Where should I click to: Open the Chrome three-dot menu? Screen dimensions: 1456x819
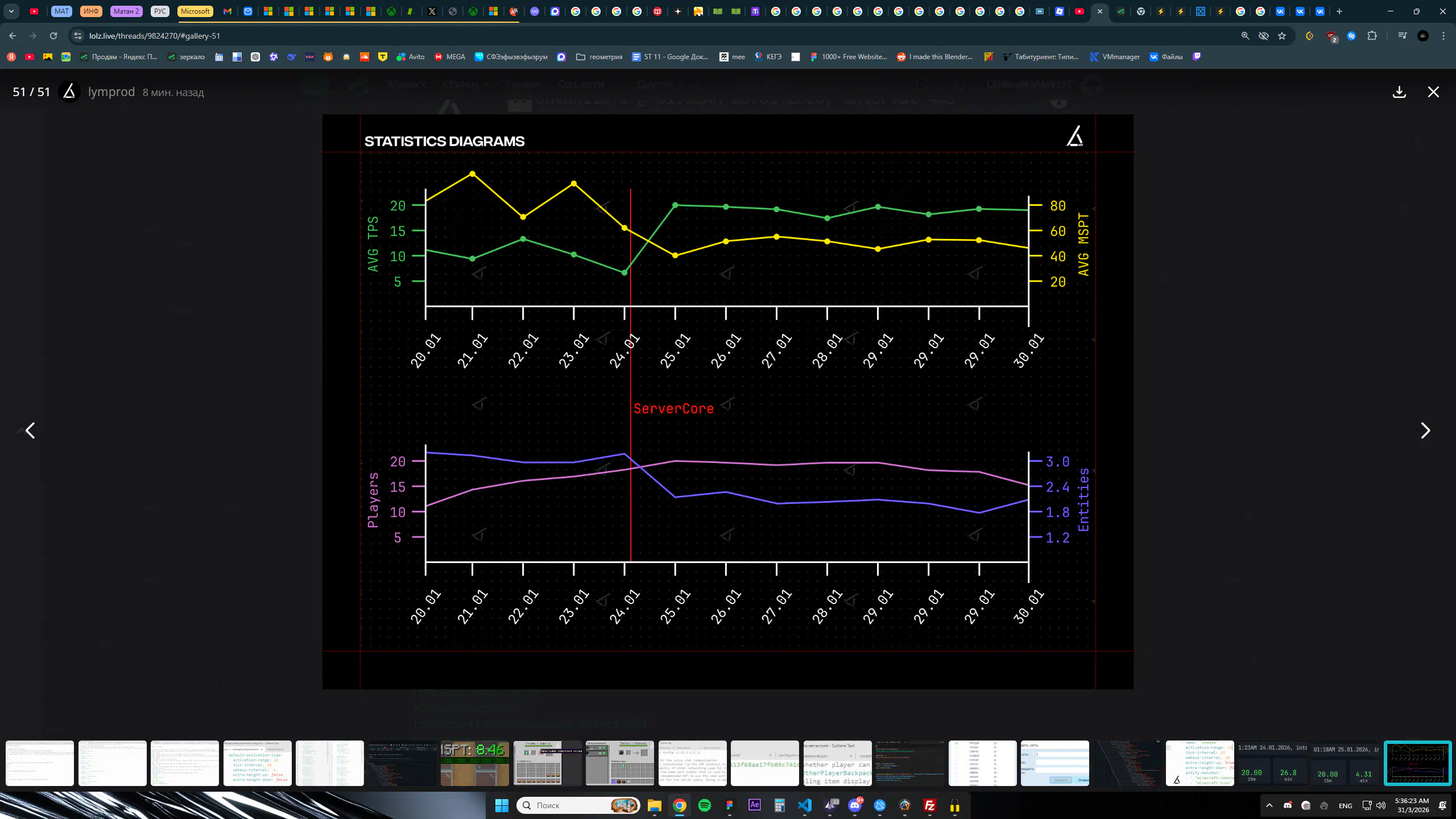[1443, 36]
